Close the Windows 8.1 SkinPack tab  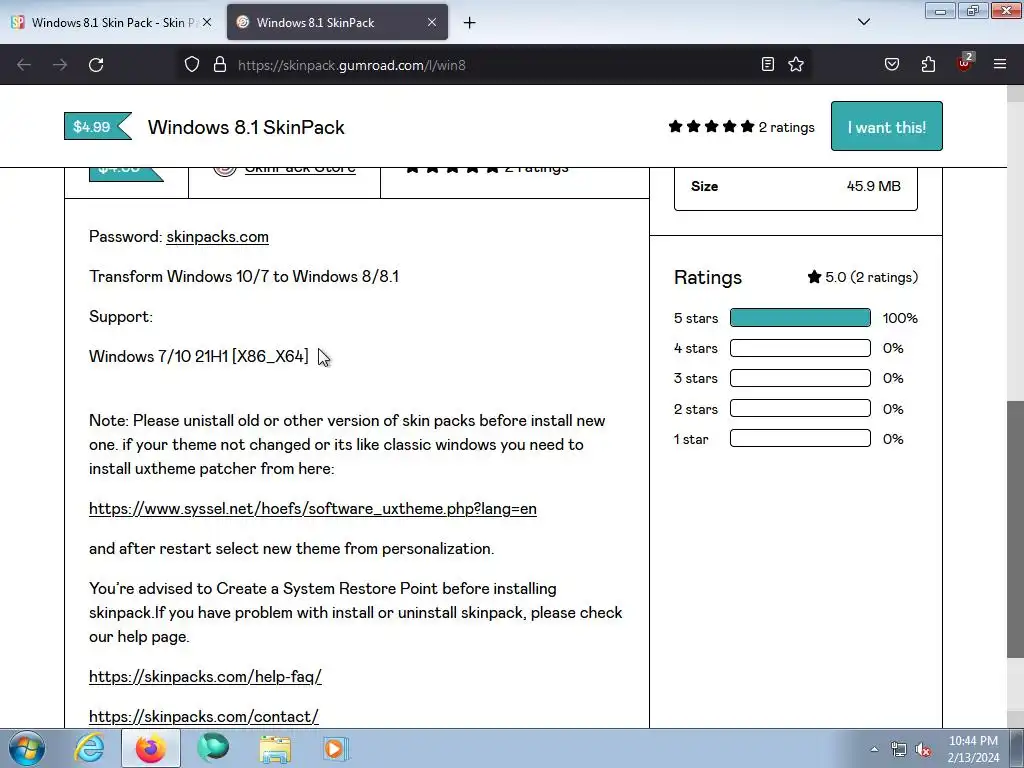432,22
